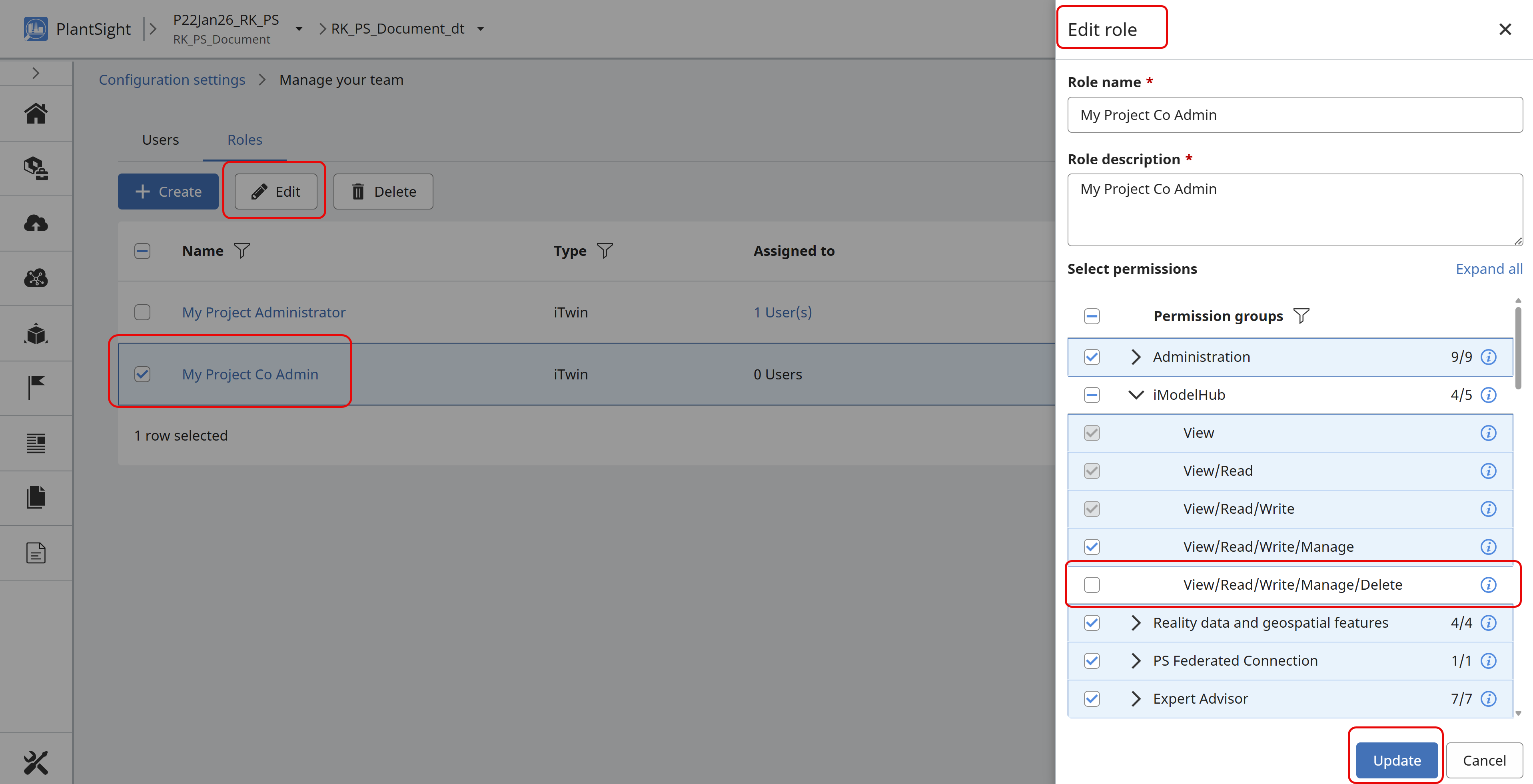Click into the Role name field

coord(1294,115)
